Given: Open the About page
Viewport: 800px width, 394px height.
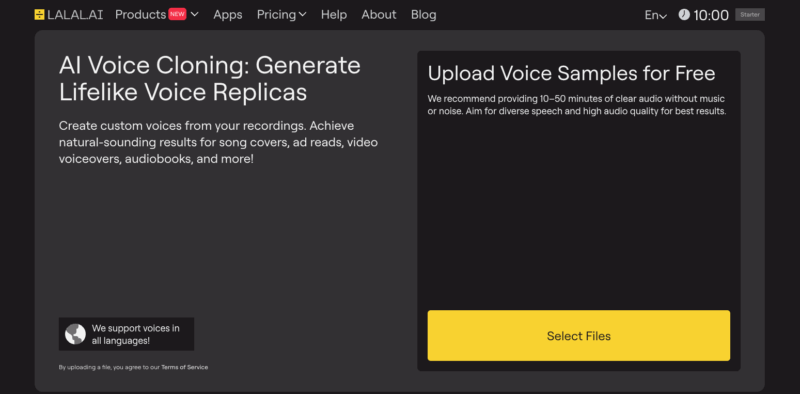Looking at the screenshot, I should 379,15.
